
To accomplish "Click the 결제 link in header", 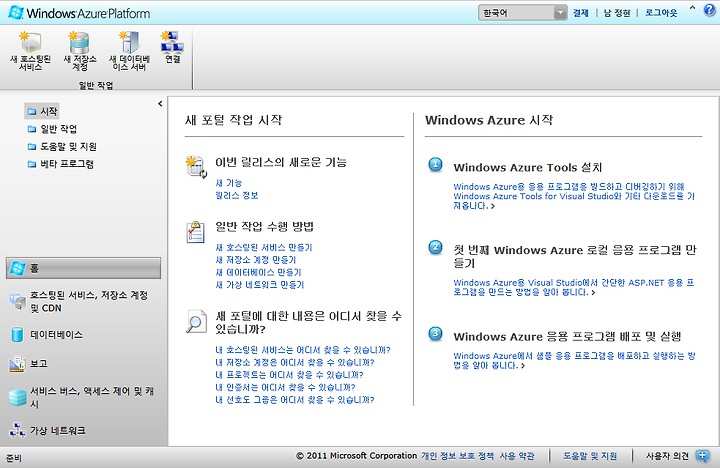I will pyautogui.click(x=581, y=13).
